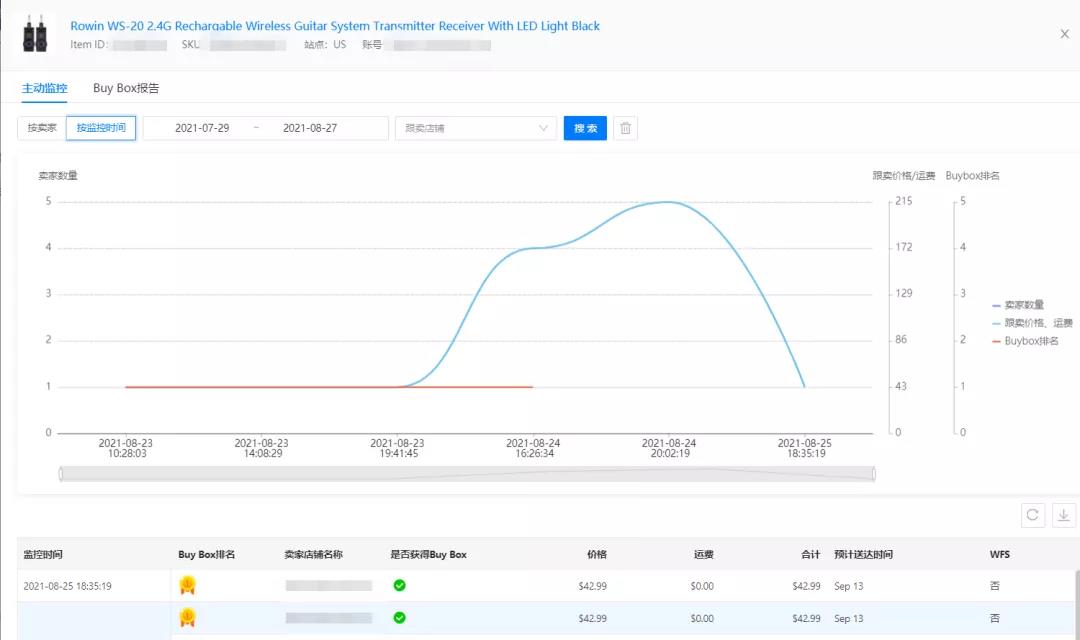Select the 按监控时间 view toggle
This screenshot has width=1080, height=640.
101,128
